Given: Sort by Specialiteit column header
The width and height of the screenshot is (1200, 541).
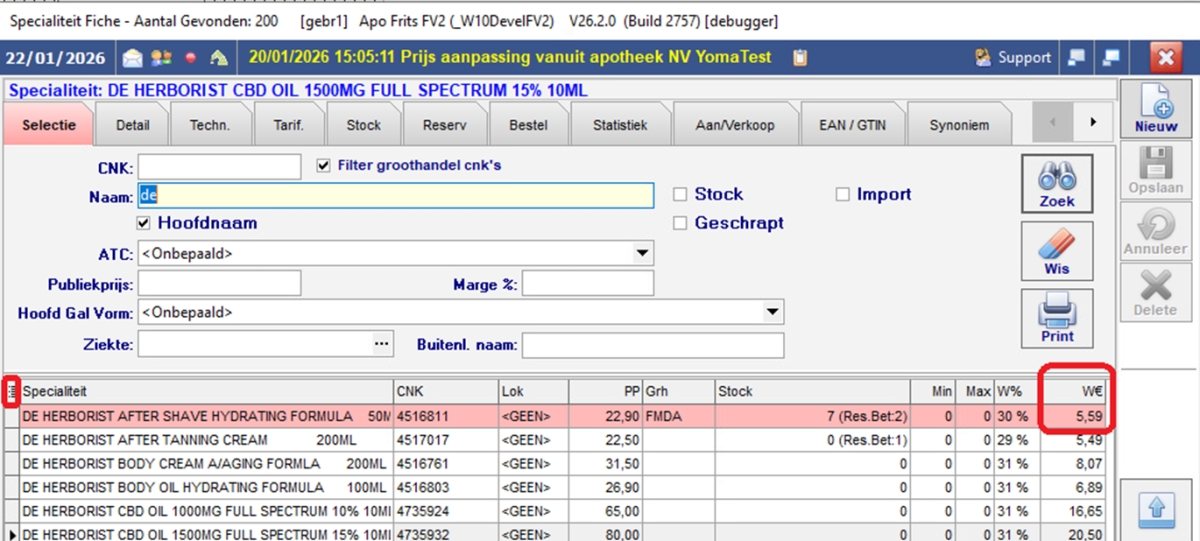Looking at the screenshot, I should tap(206, 391).
